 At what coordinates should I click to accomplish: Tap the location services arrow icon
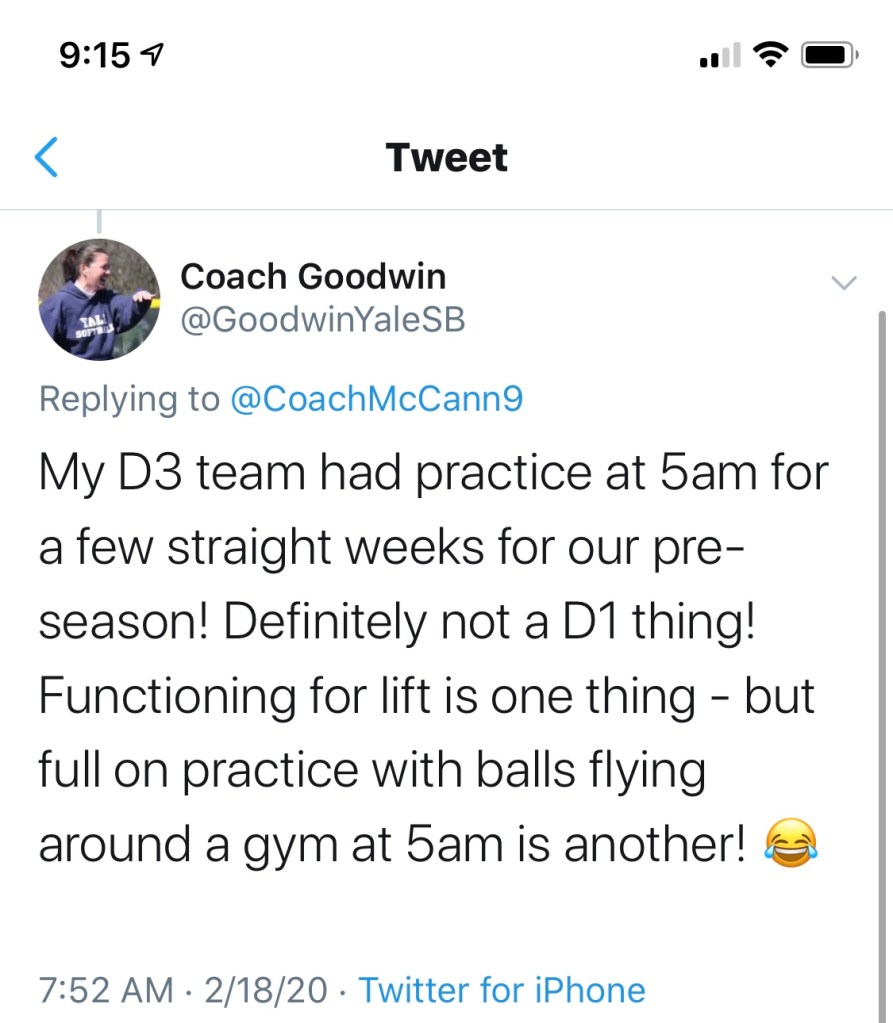click(x=156, y=57)
